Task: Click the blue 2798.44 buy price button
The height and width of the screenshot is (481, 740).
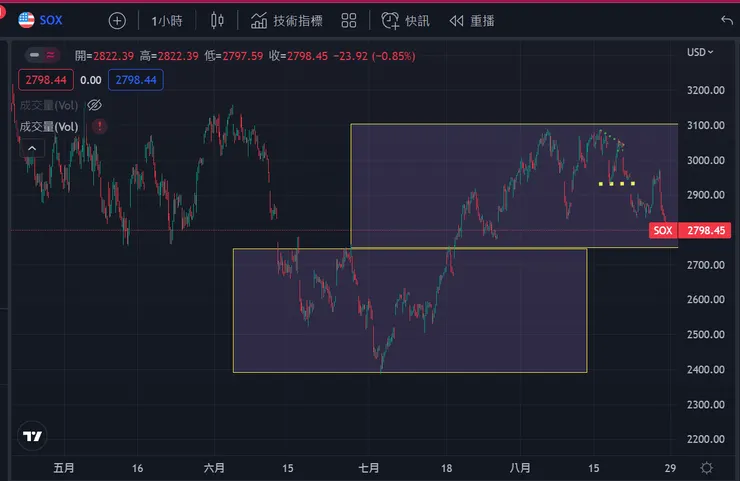Action: tap(136, 80)
